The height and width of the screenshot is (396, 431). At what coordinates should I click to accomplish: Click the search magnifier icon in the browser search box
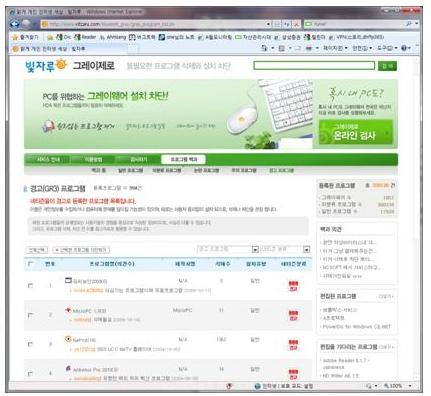pyautogui.click(x=409, y=24)
